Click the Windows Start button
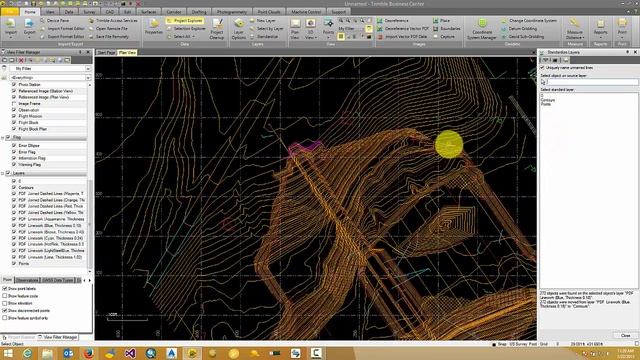Image resolution: width=640 pixels, height=360 pixels. (8, 353)
